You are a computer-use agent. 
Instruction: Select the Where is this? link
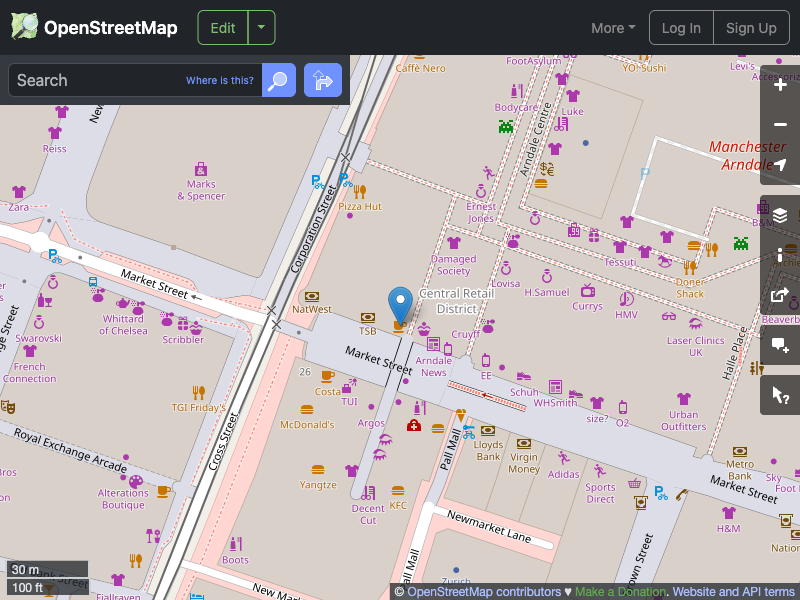219,80
